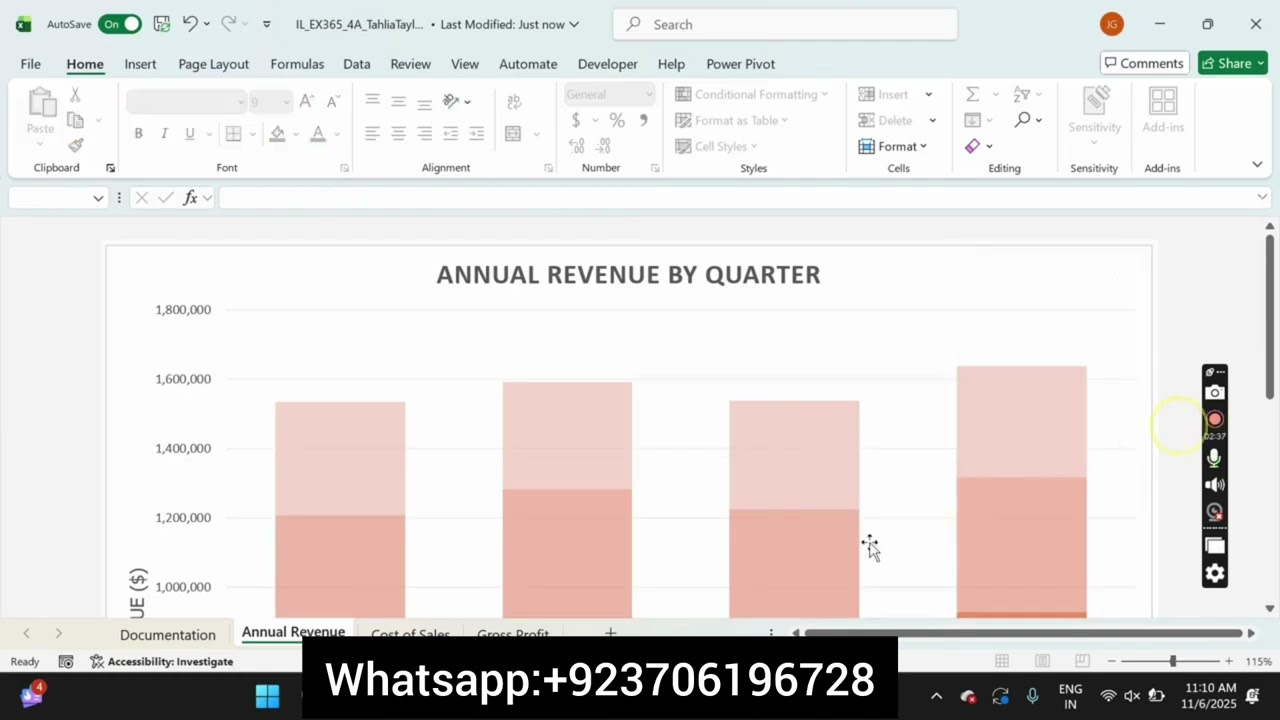
Task: Open Sort & Filter dropdown
Action: click(1028, 94)
